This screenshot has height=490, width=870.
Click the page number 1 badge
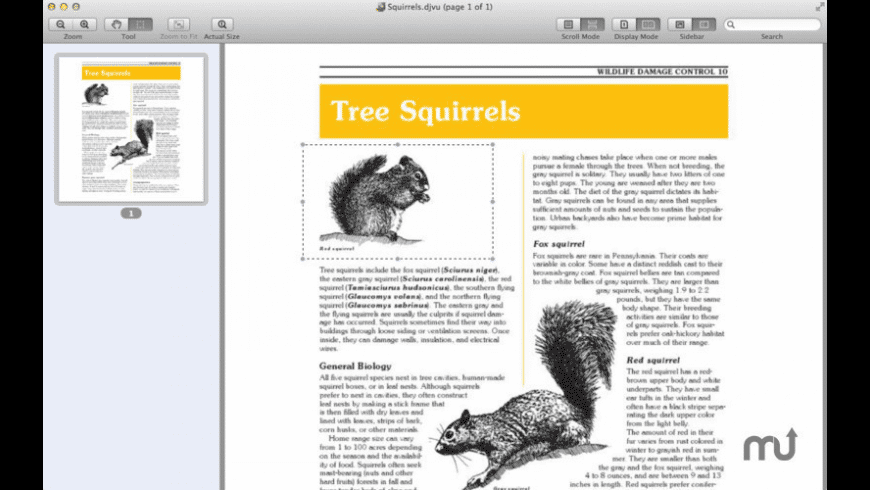pos(131,213)
